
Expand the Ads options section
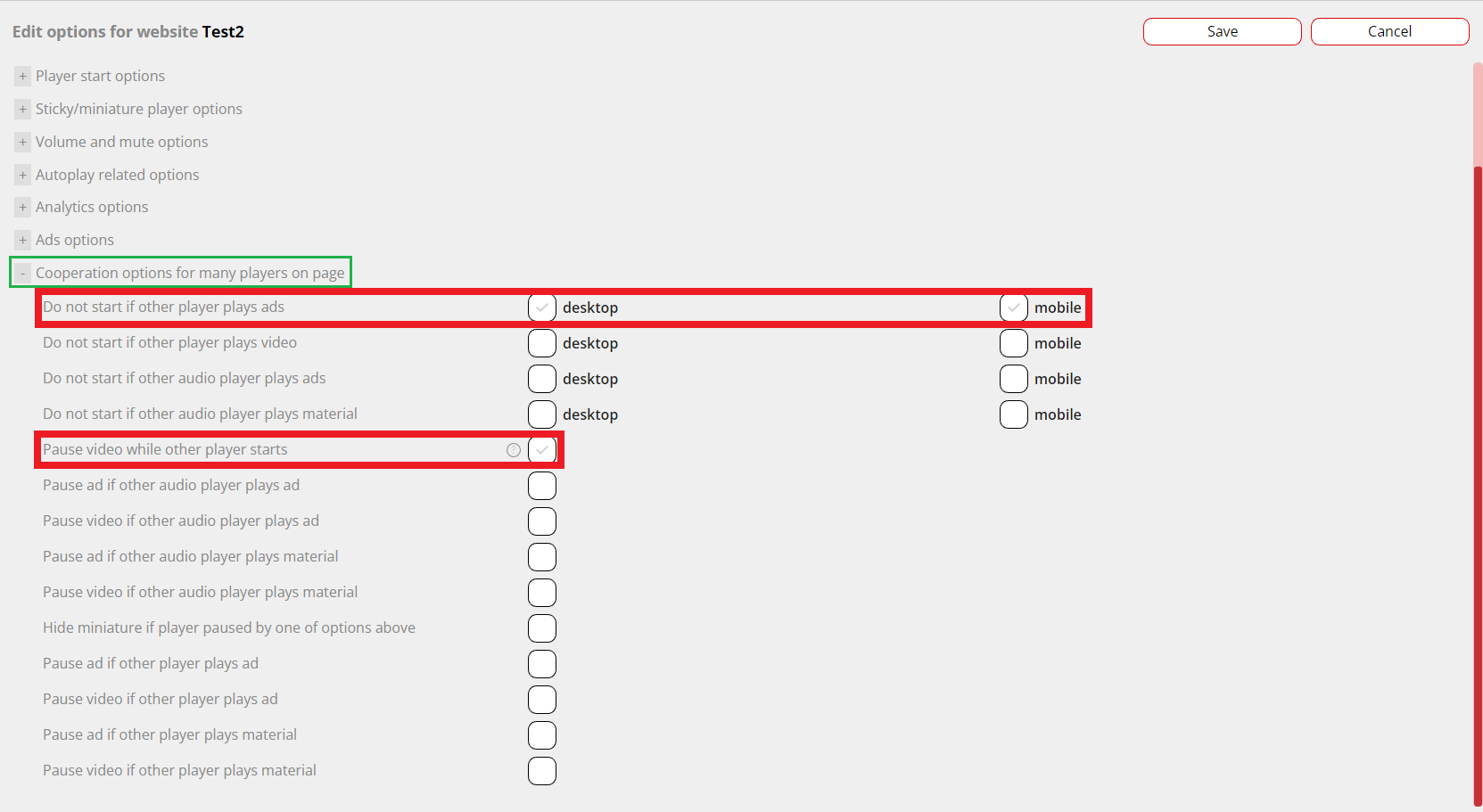(x=23, y=241)
